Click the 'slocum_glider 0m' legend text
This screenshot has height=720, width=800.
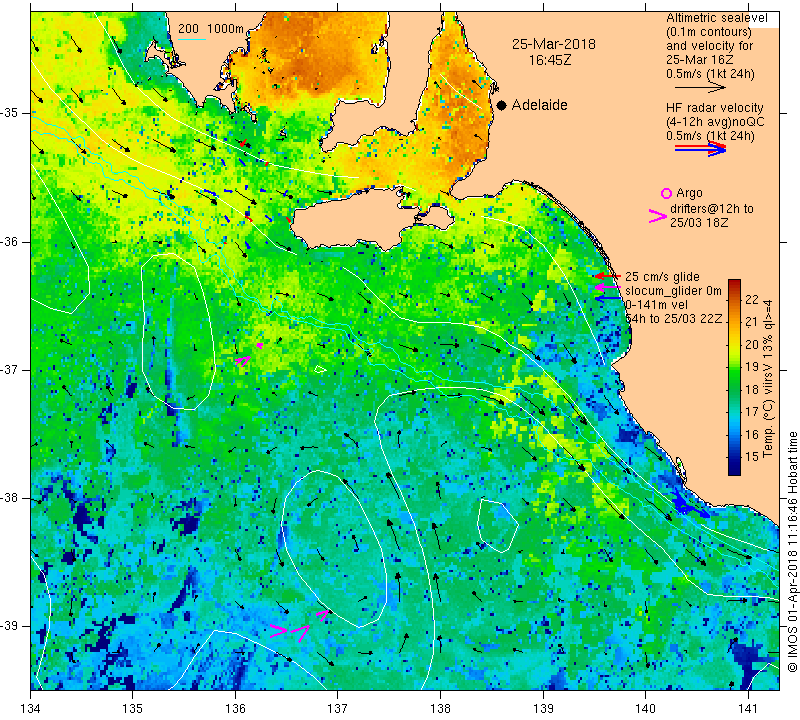(x=673, y=291)
